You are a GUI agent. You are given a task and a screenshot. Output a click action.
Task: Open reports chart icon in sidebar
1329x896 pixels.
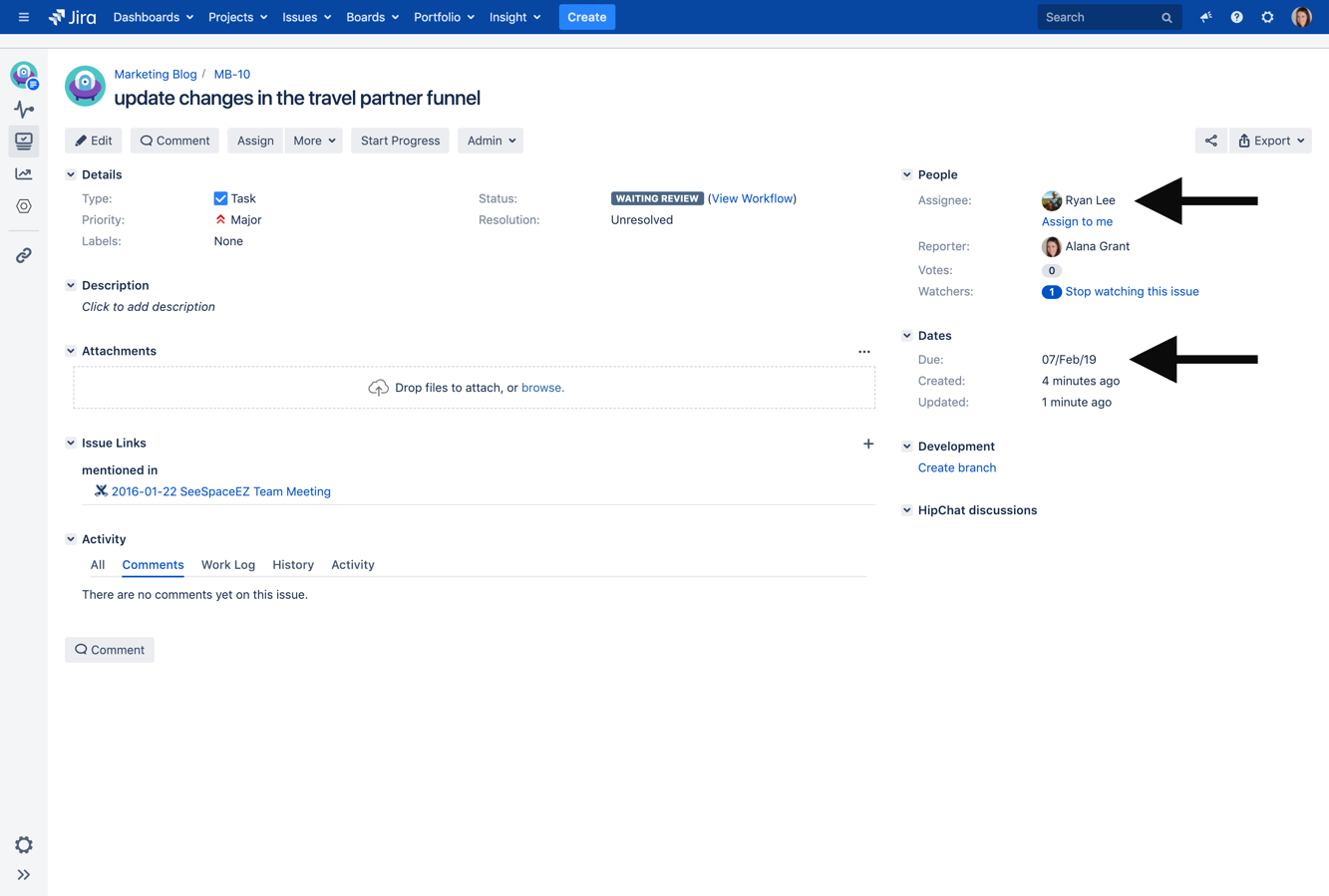point(24,173)
